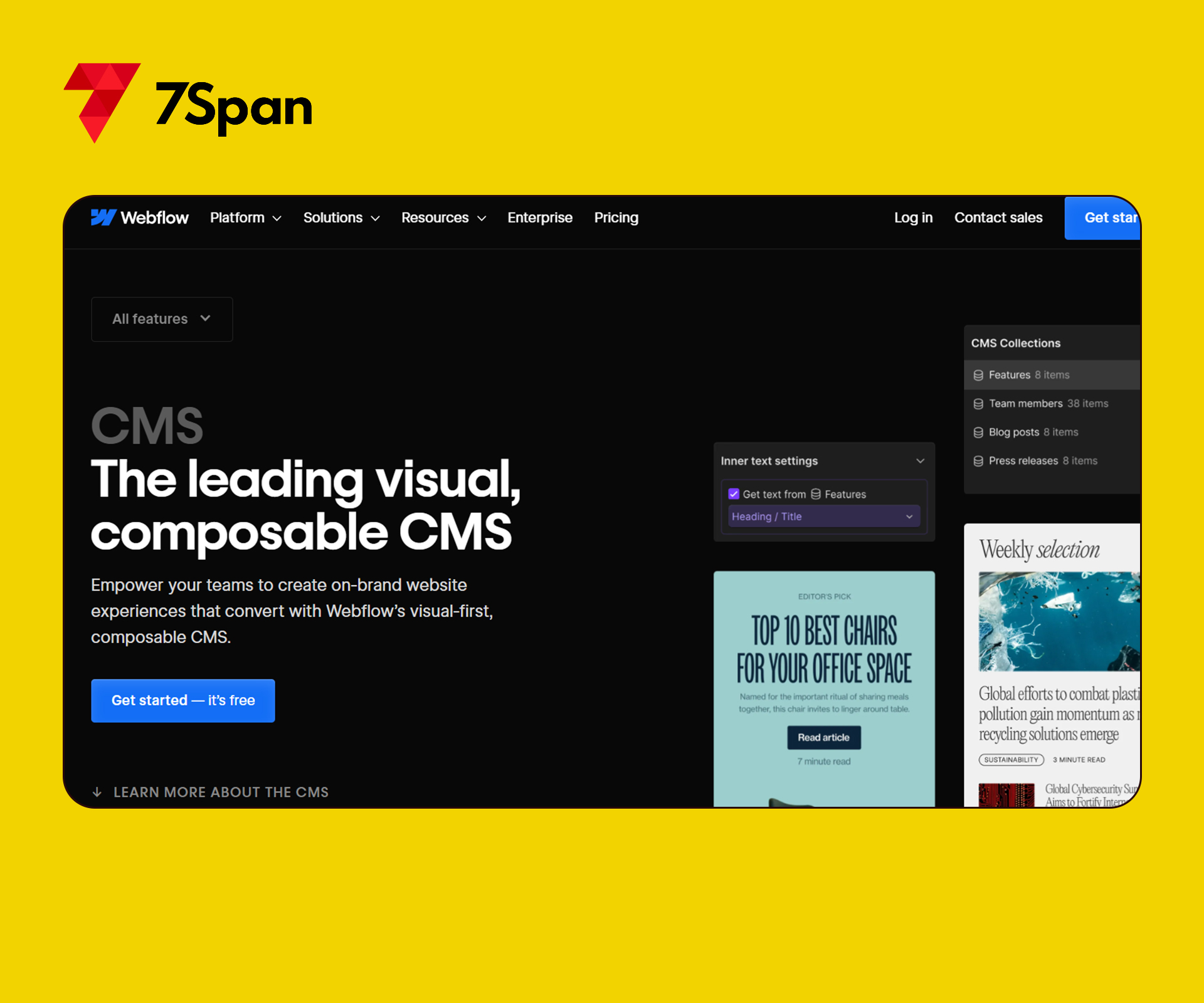Click the LEARN MORE ABOUT THE CMS link

click(221, 792)
